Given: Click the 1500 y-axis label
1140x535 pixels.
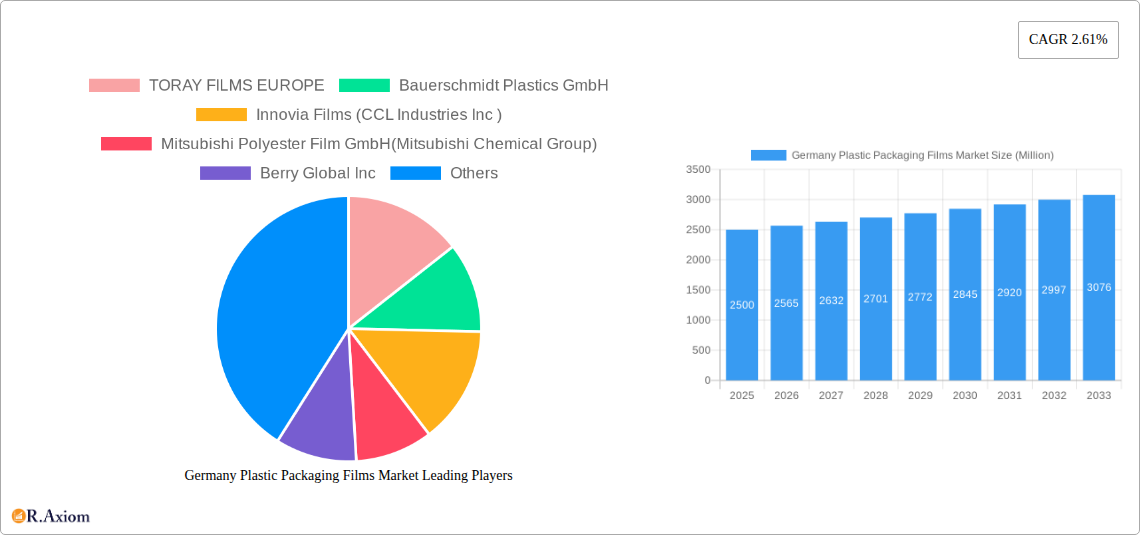Looking at the screenshot, I should pyautogui.click(x=698, y=290).
